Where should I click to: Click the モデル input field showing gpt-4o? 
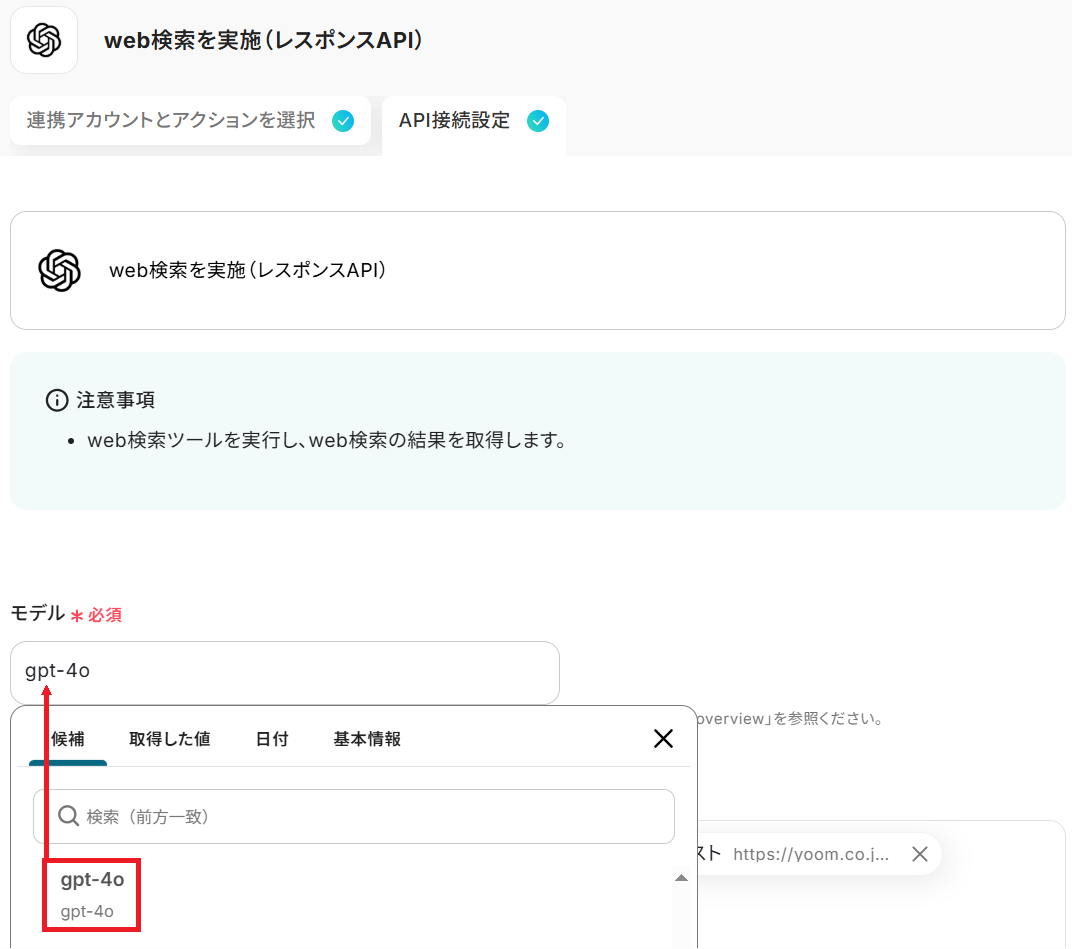click(285, 672)
